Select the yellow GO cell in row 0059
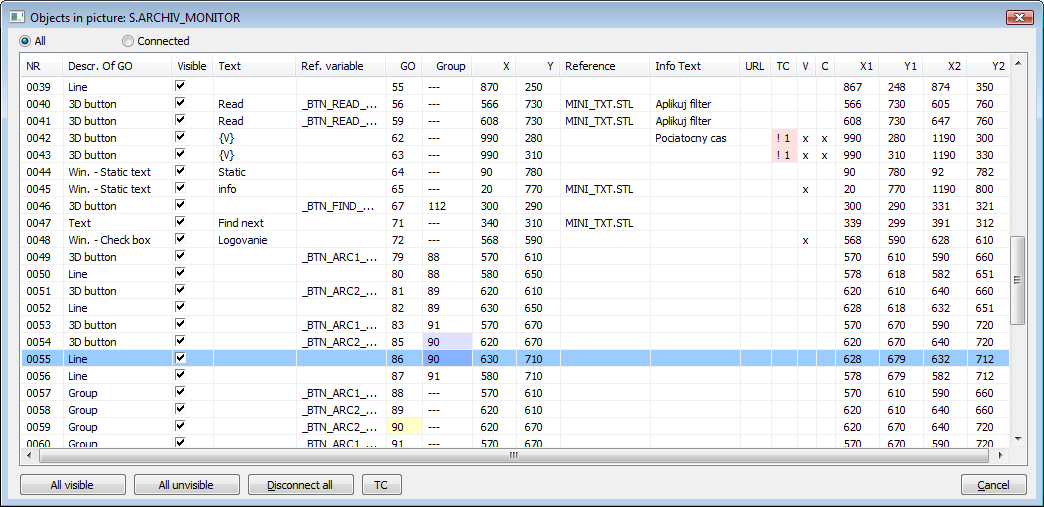The height and width of the screenshot is (507, 1044). point(404,427)
